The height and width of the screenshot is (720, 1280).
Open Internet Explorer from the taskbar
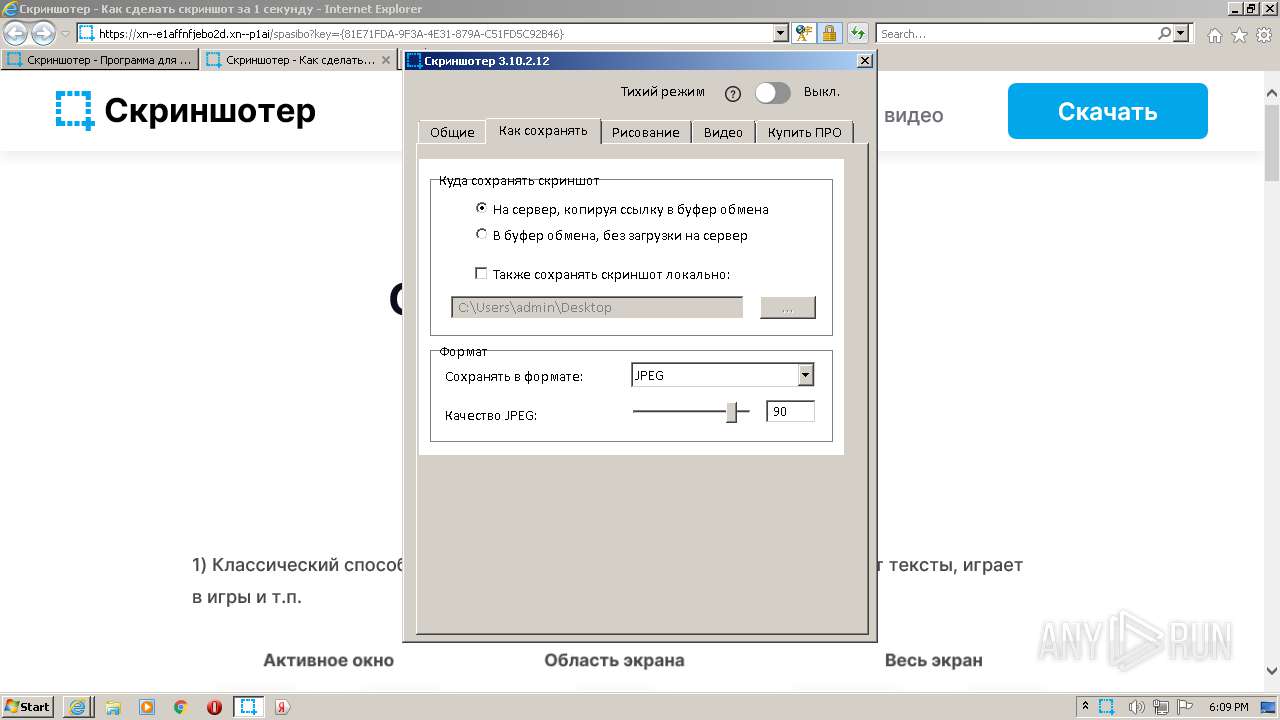pyautogui.click(x=77, y=707)
